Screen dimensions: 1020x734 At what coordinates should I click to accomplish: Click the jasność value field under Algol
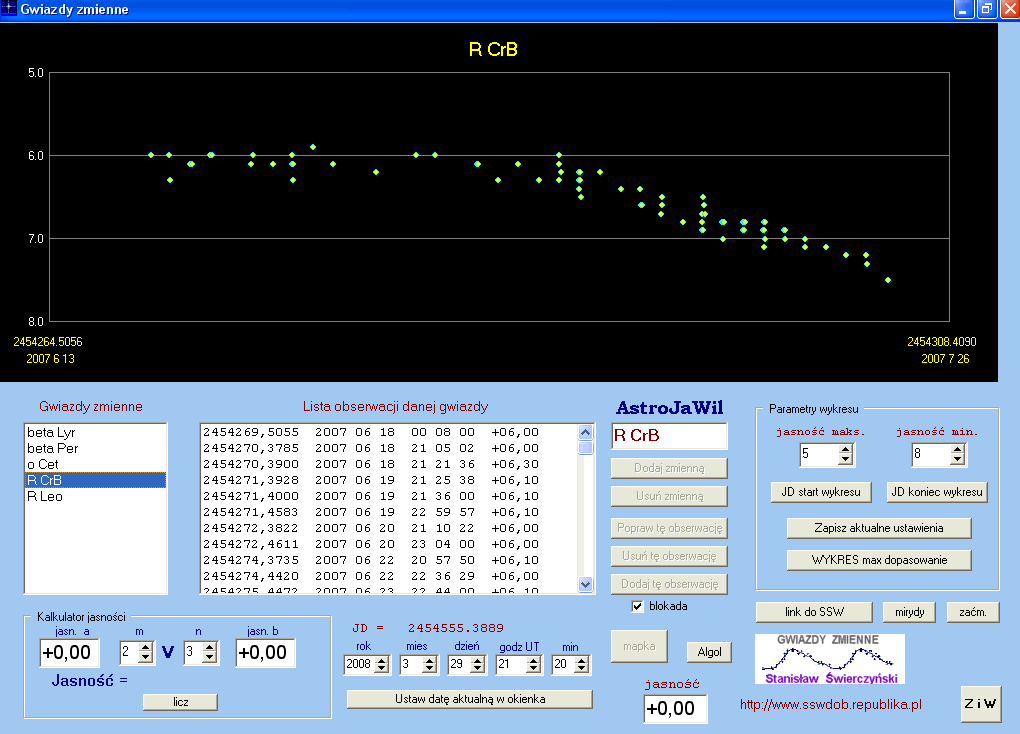coord(675,708)
